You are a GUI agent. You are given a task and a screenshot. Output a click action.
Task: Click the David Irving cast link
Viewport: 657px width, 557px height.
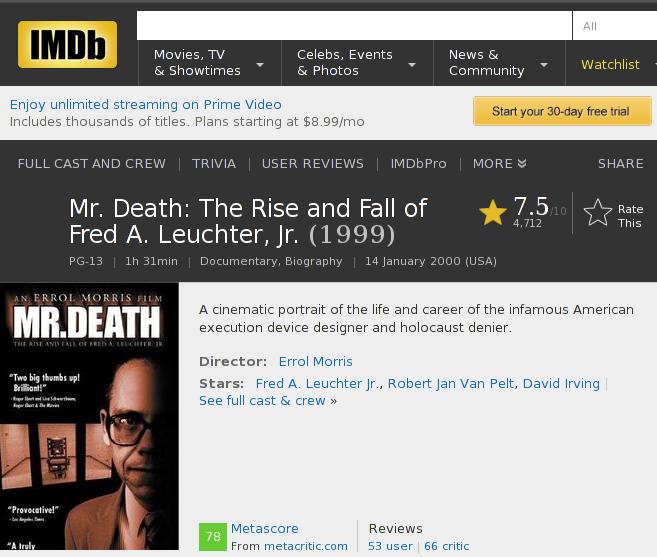click(561, 383)
